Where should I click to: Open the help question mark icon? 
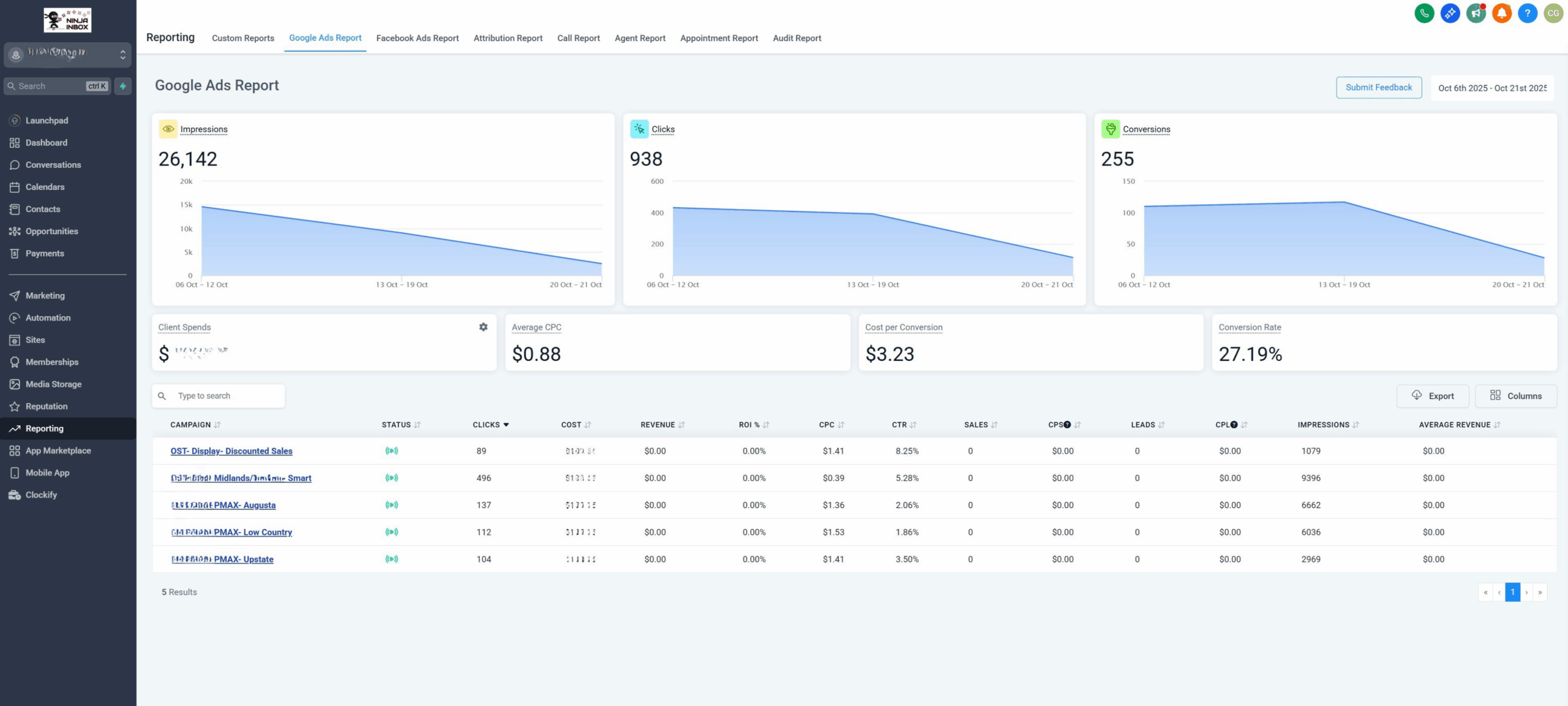(x=1528, y=13)
